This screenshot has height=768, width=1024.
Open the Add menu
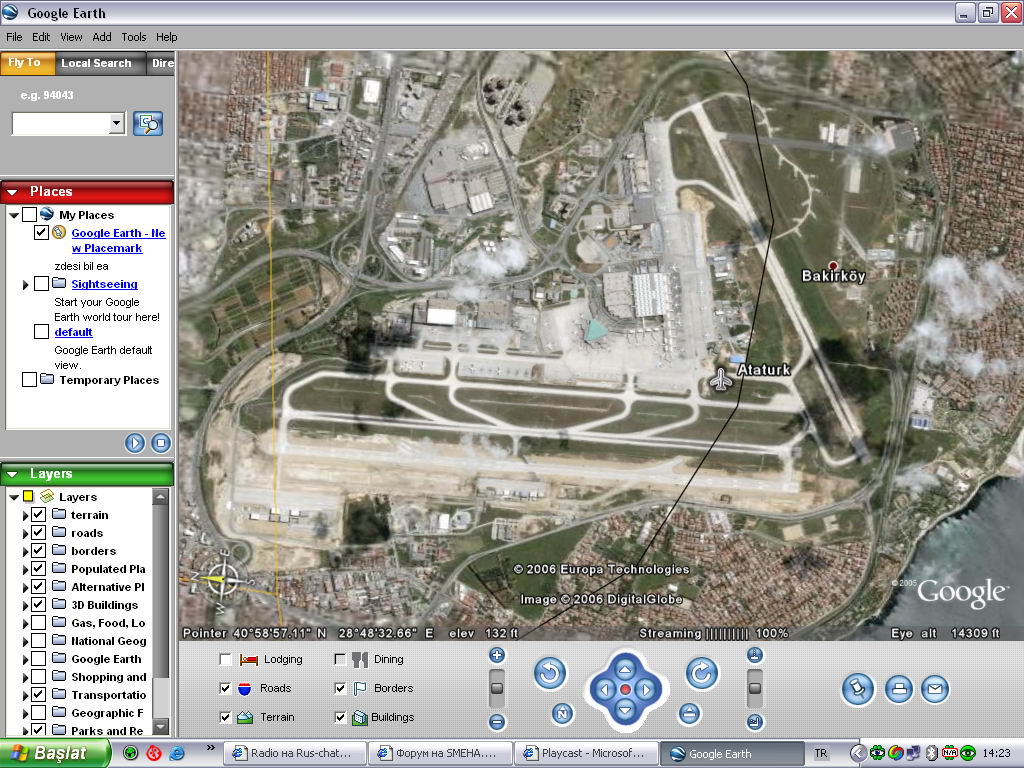[101, 37]
